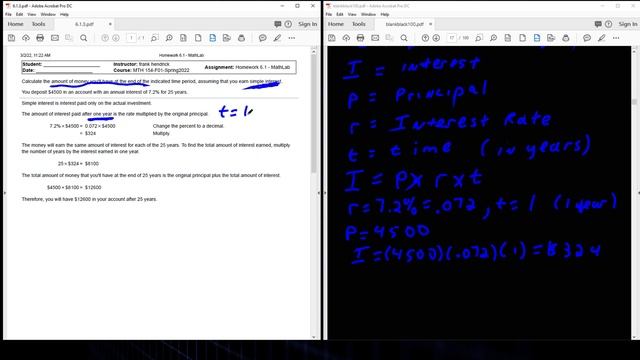Select the 6.1.3.pdf document tab

point(84,24)
